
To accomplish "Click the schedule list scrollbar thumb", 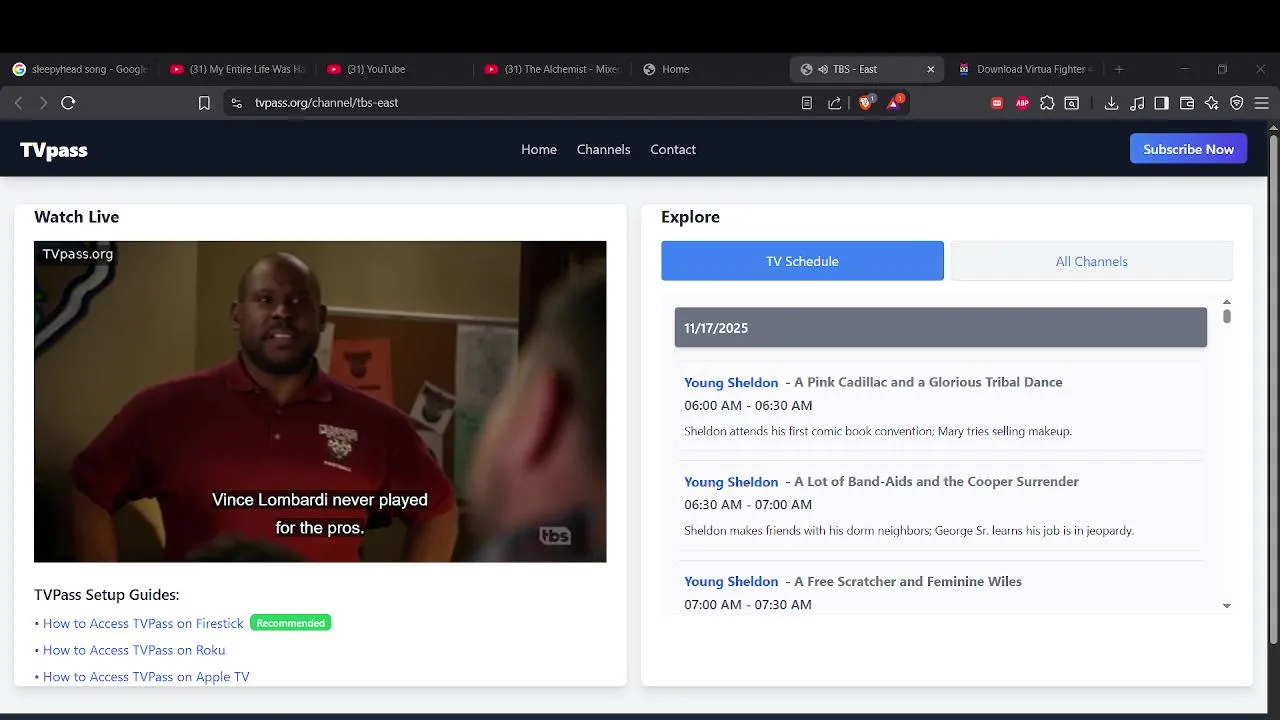I will (x=1227, y=316).
